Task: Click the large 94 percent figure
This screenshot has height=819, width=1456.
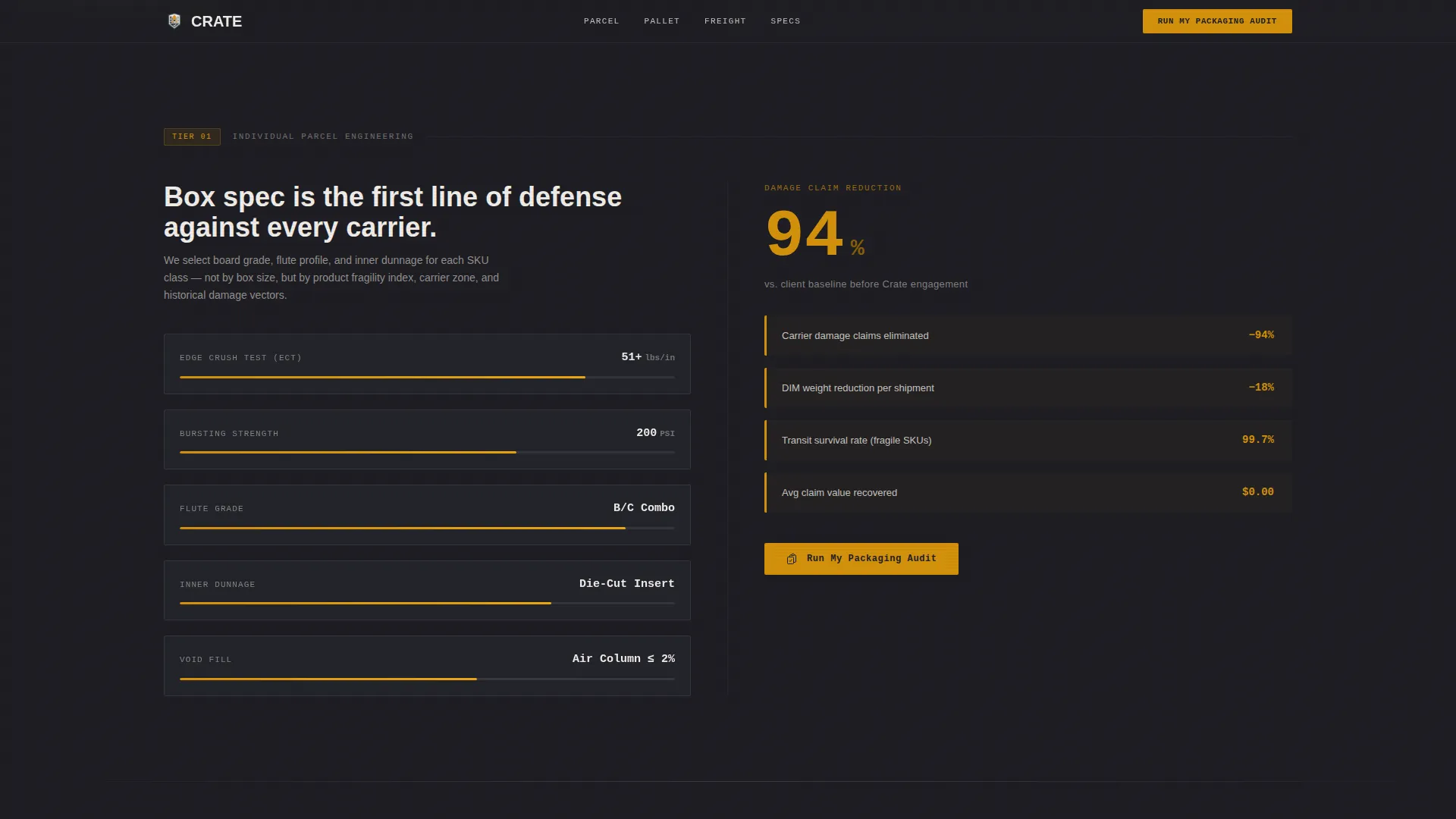Action: coord(815,234)
